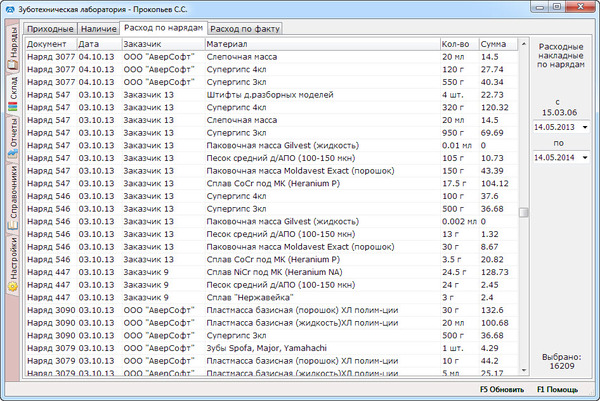Click the sum value 1.32
Viewport: 600px width, 401px height.
point(489,234)
